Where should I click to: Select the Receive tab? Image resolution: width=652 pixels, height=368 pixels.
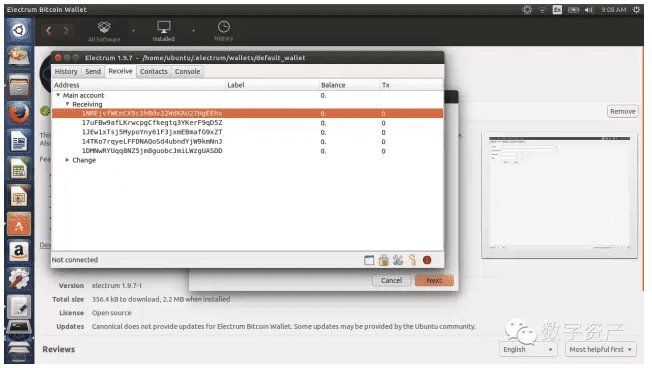pos(121,71)
